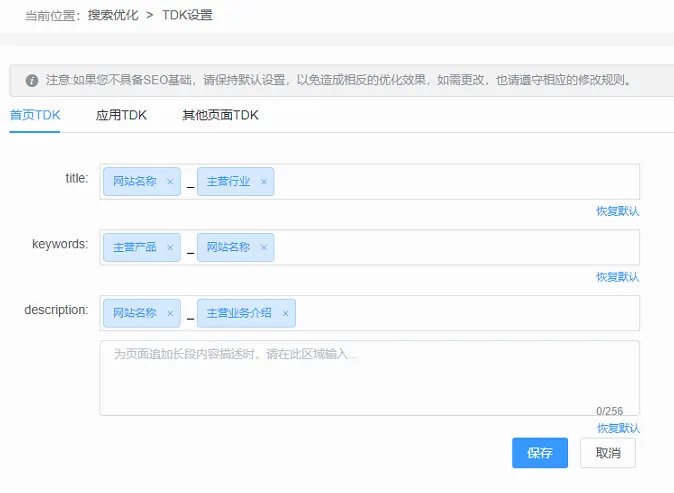Cancel with the 取消 button

point(608,453)
